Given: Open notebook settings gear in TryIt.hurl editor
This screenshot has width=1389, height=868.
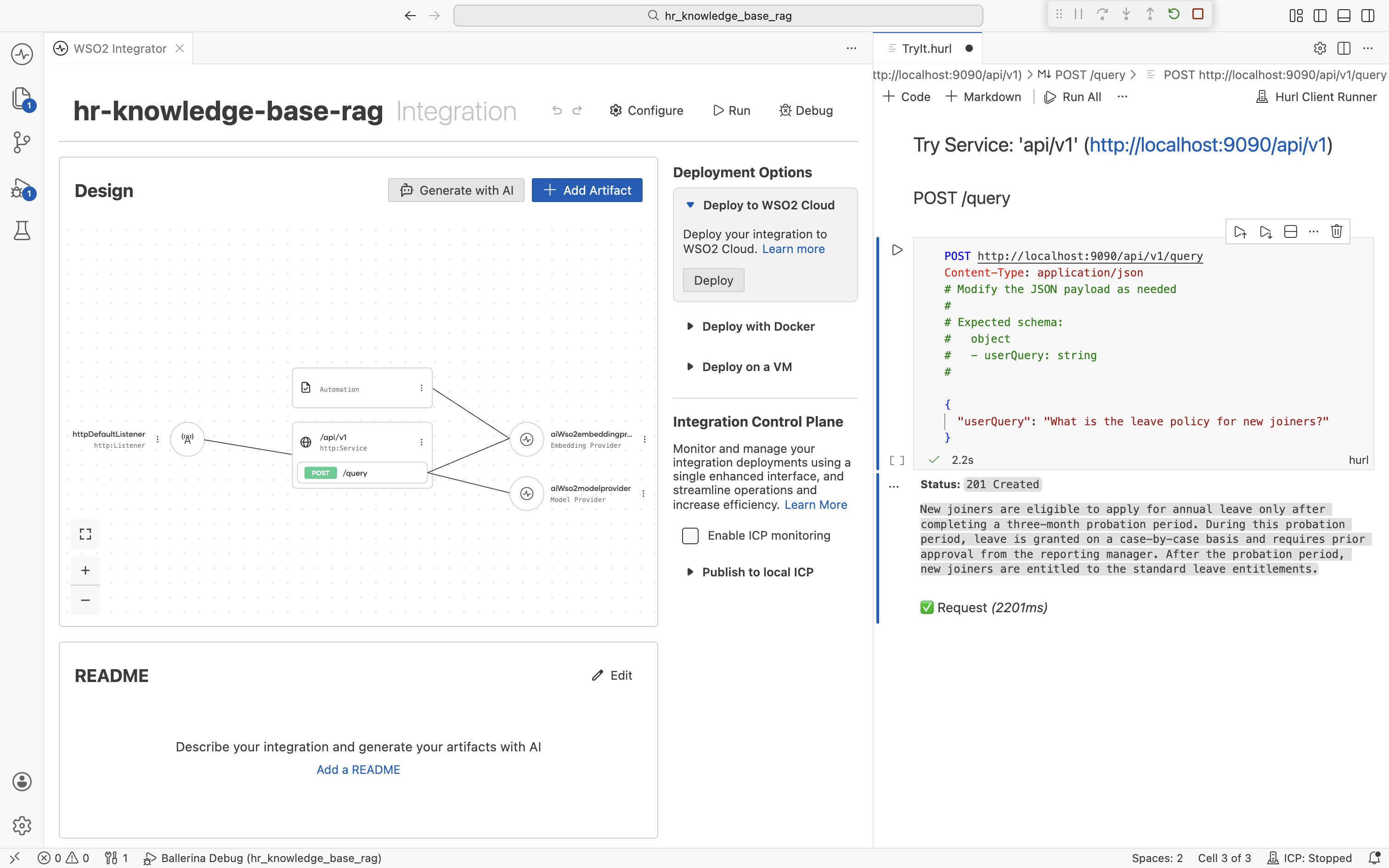Looking at the screenshot, I should click(1320, 48).
